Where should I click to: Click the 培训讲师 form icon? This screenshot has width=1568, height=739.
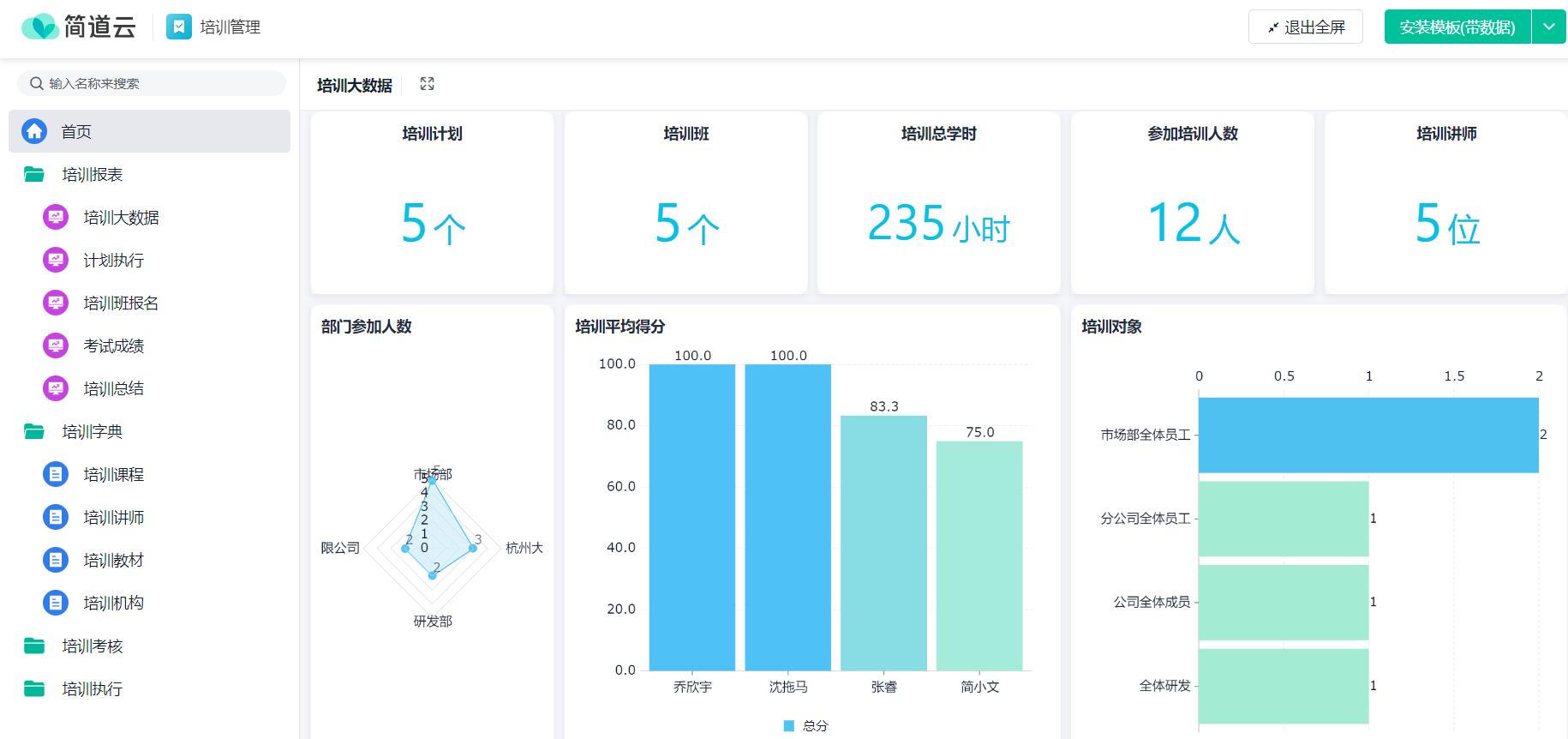pos(56,517)
